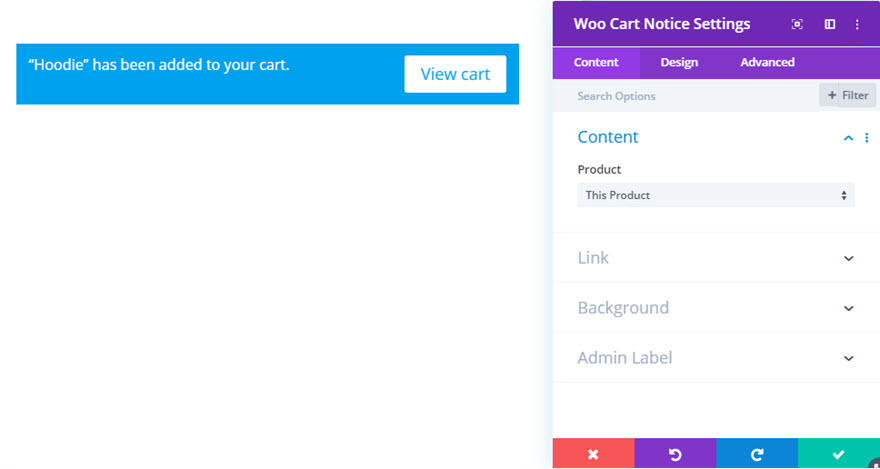Viewport: 880px width, 469px height.
Task: Open Content section three-dot options
Action: (x=867, y=137)
